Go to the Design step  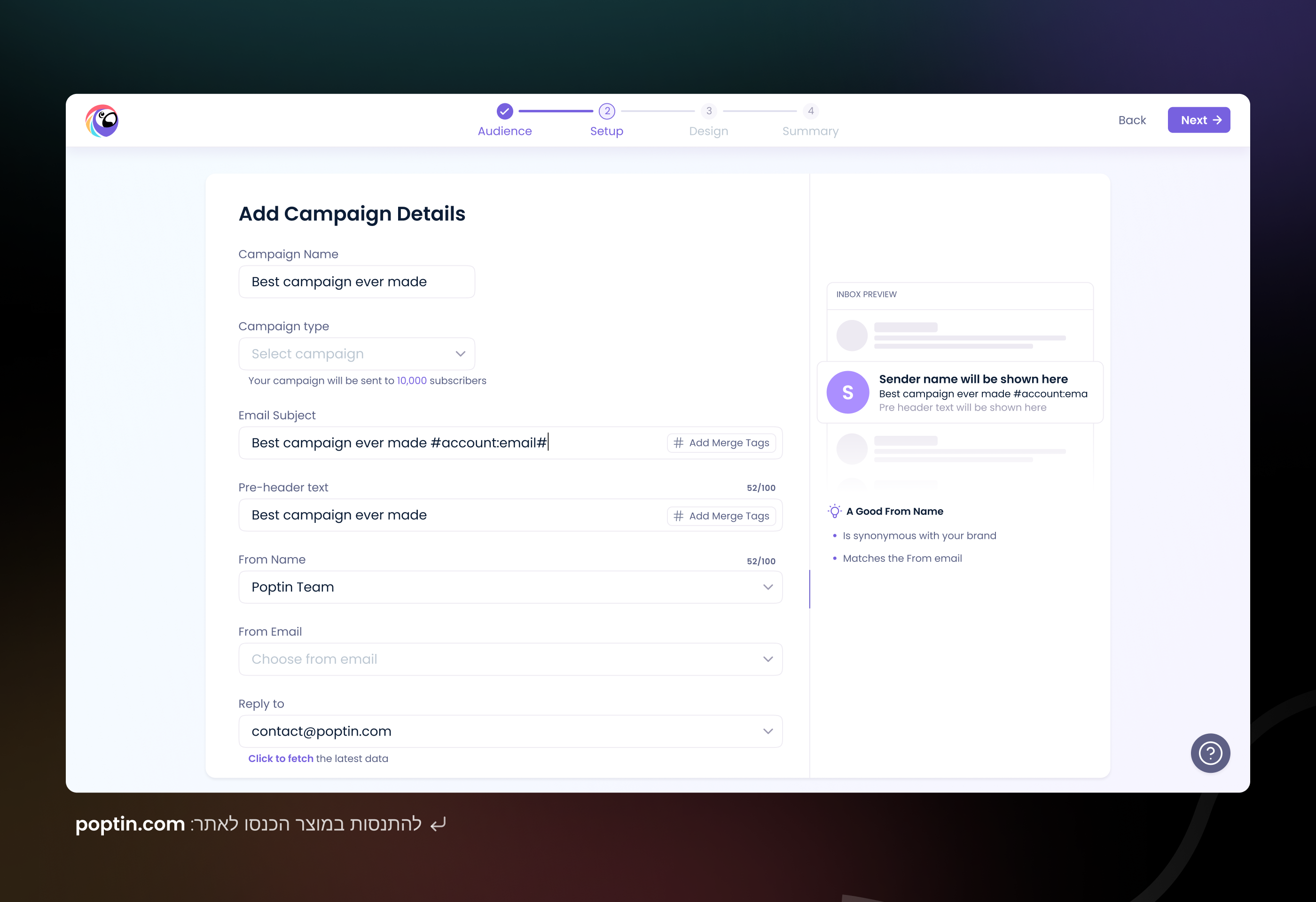point(708,131)
